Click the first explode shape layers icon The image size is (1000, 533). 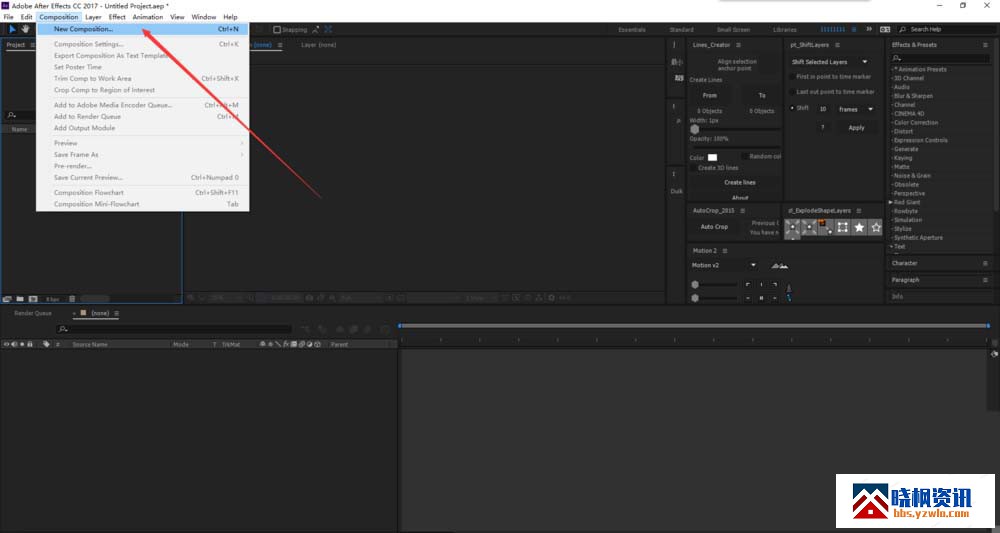coord(792,228)
